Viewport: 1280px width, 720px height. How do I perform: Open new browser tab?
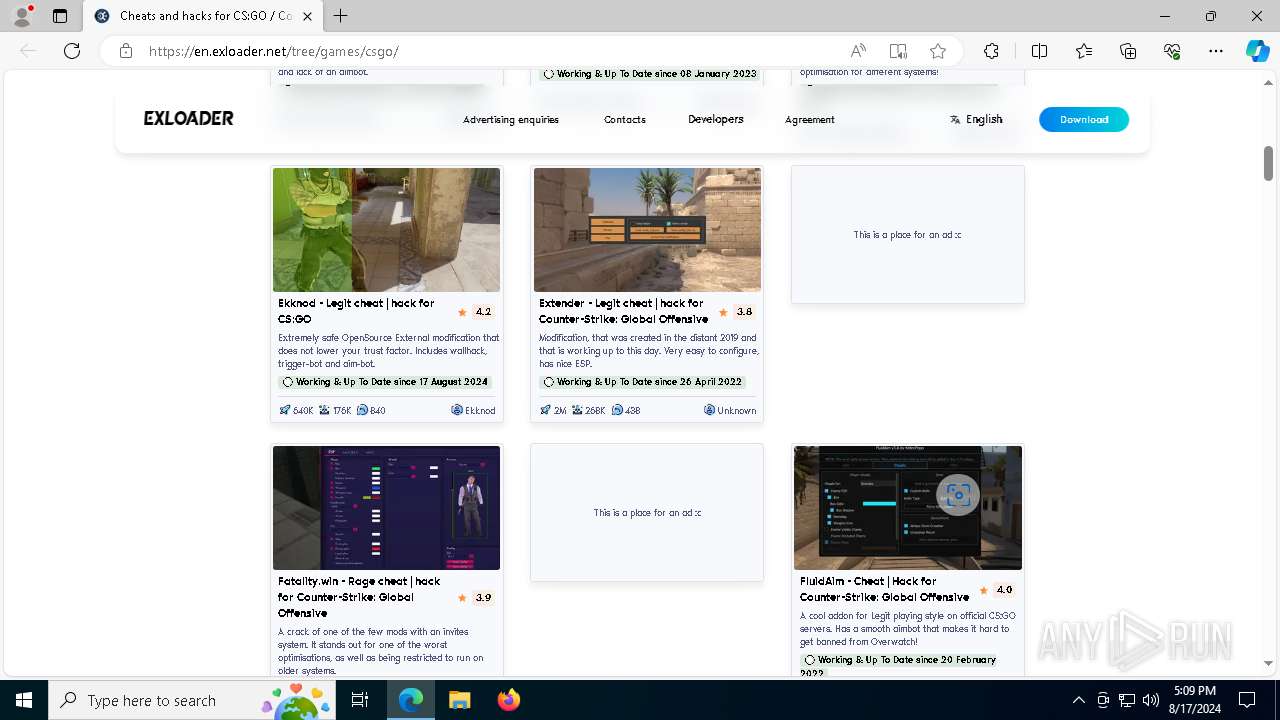[x=341, y=16]
